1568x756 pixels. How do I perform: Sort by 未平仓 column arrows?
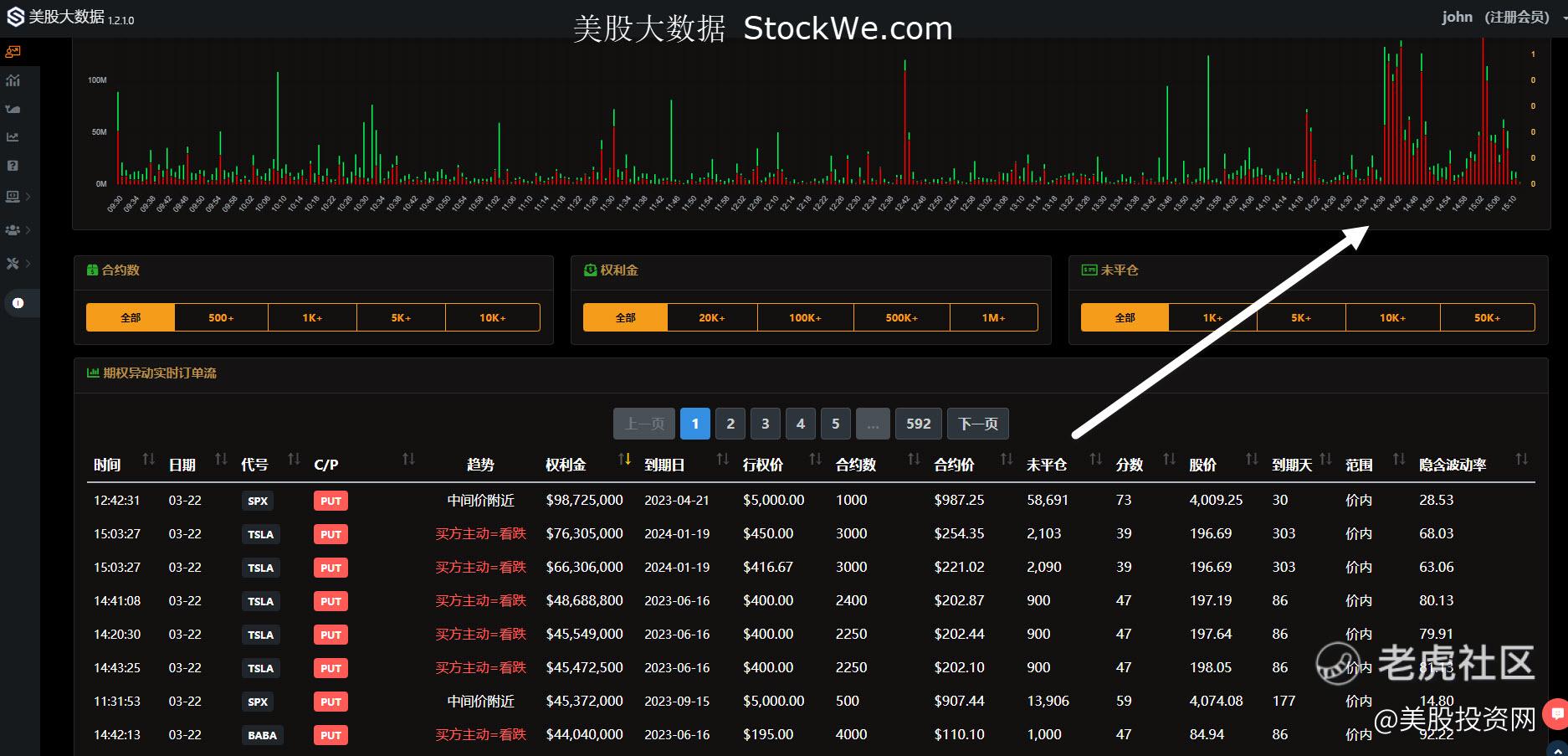pos(1096,459)
